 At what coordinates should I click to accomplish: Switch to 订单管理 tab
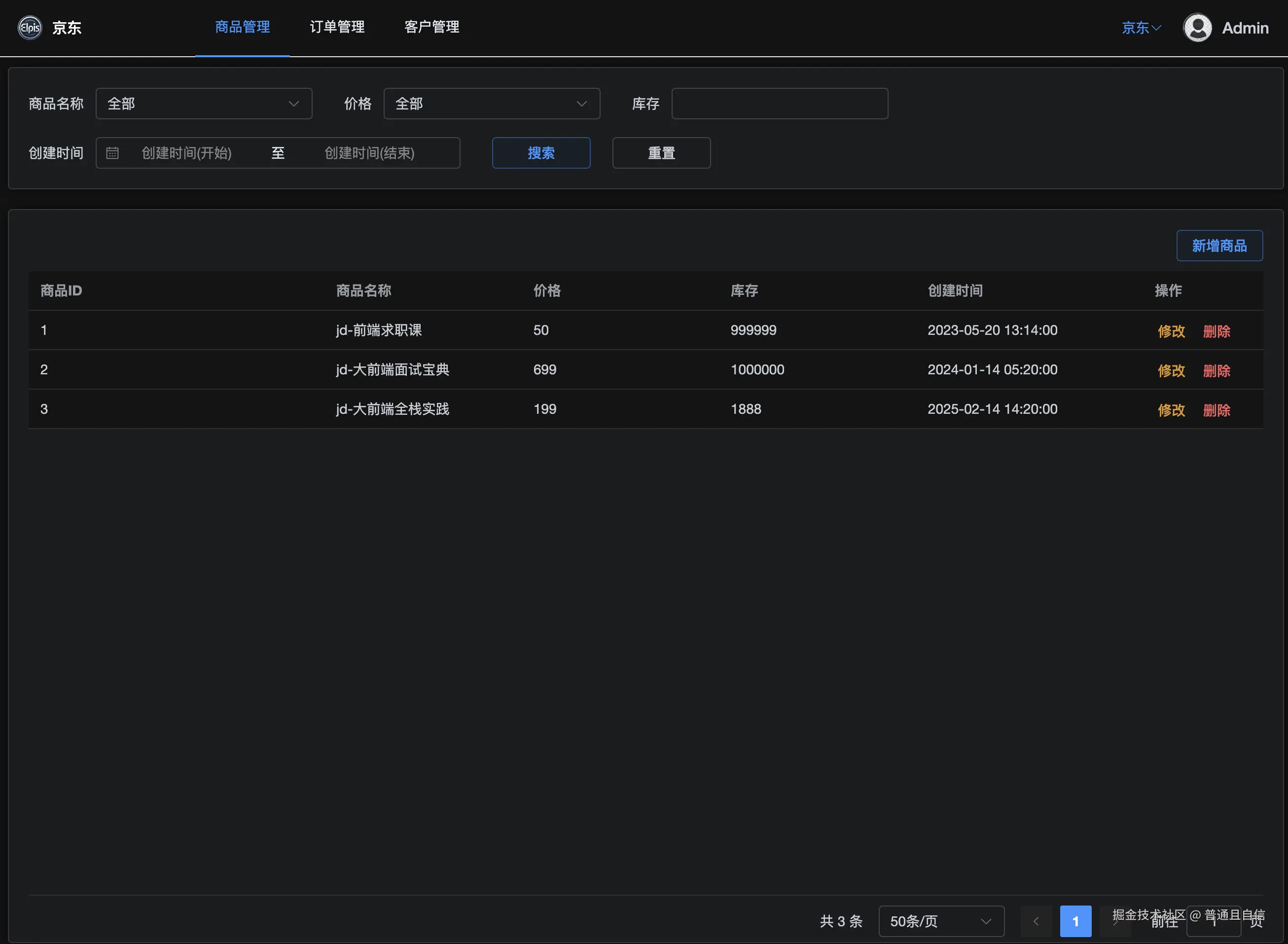[337, 27]
